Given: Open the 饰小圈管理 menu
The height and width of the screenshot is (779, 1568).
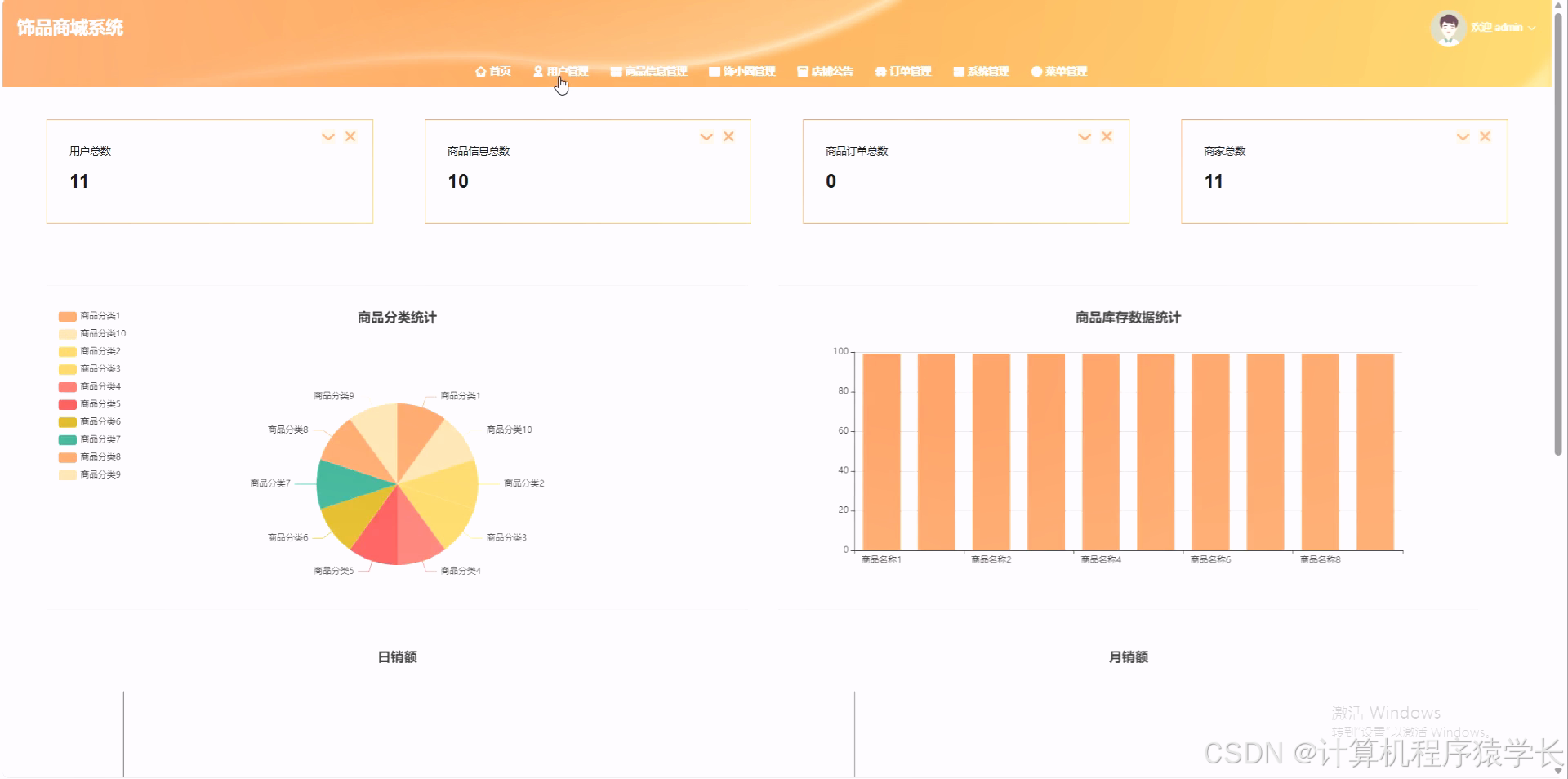Looking at the screenshot, I should pos(742,72).
